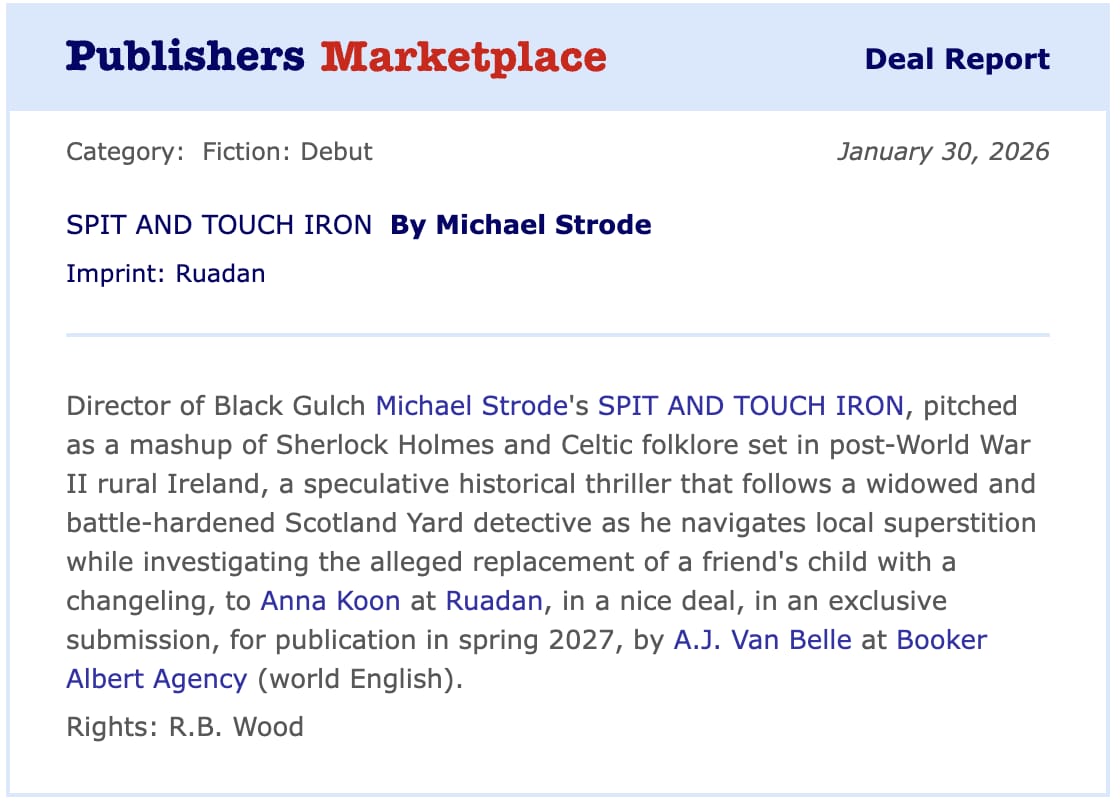
Task: Click the horizontal divider under the imprint
Action: [558, 334]
